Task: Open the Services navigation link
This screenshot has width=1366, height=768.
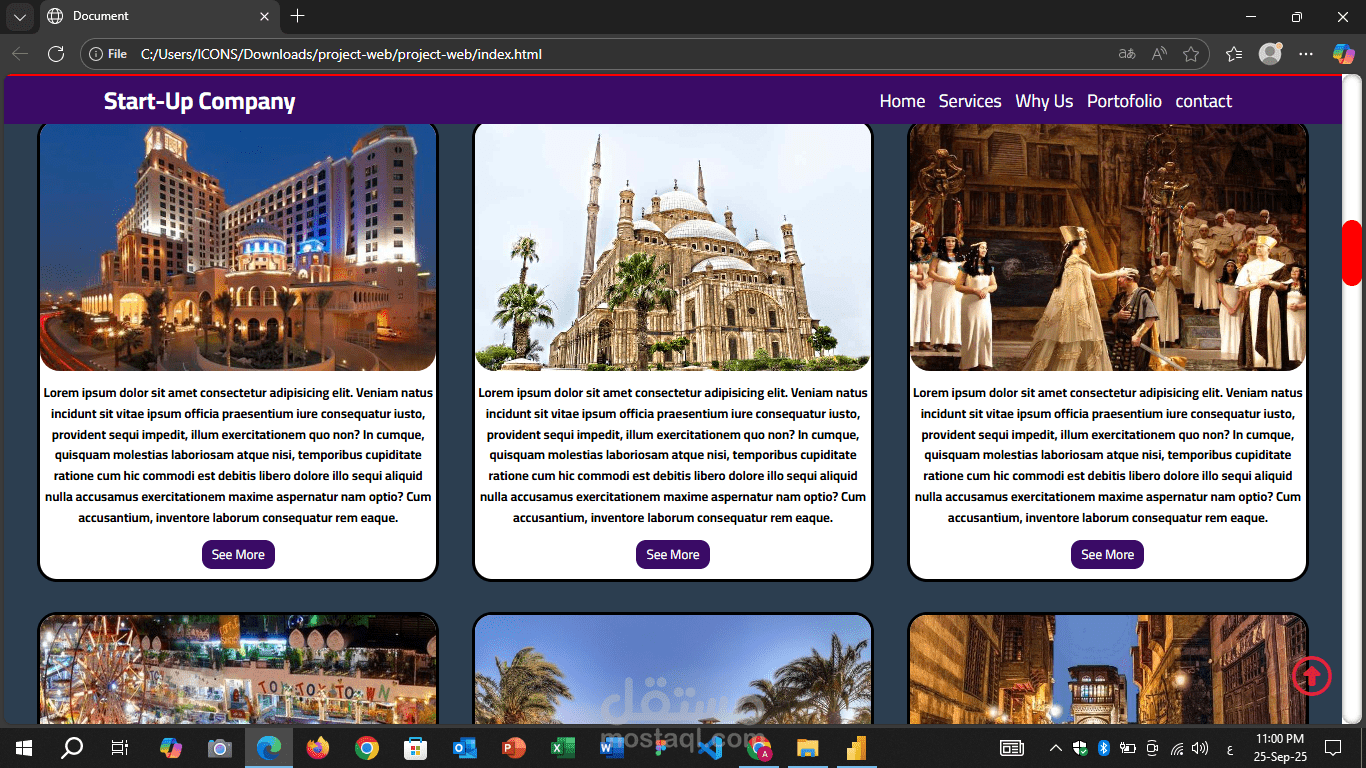Action: (970, 101)
